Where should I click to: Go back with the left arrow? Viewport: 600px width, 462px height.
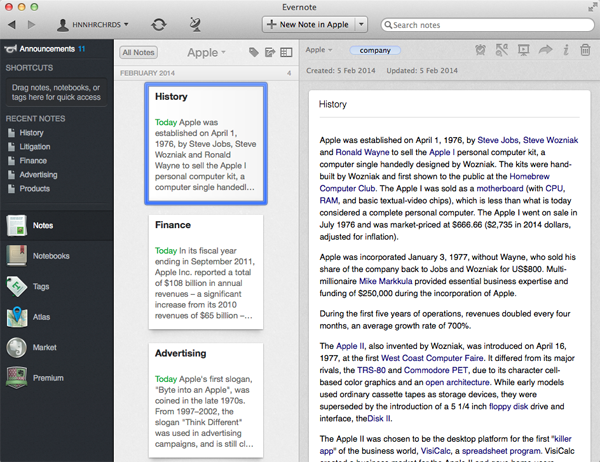12,25
